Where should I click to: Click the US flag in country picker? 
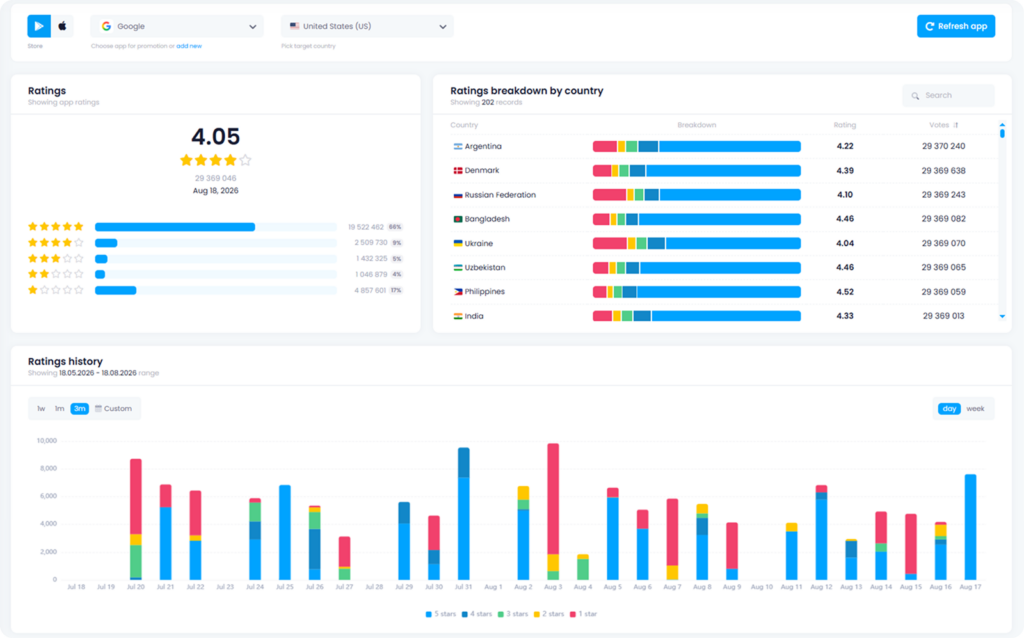(x=295, y=26)
